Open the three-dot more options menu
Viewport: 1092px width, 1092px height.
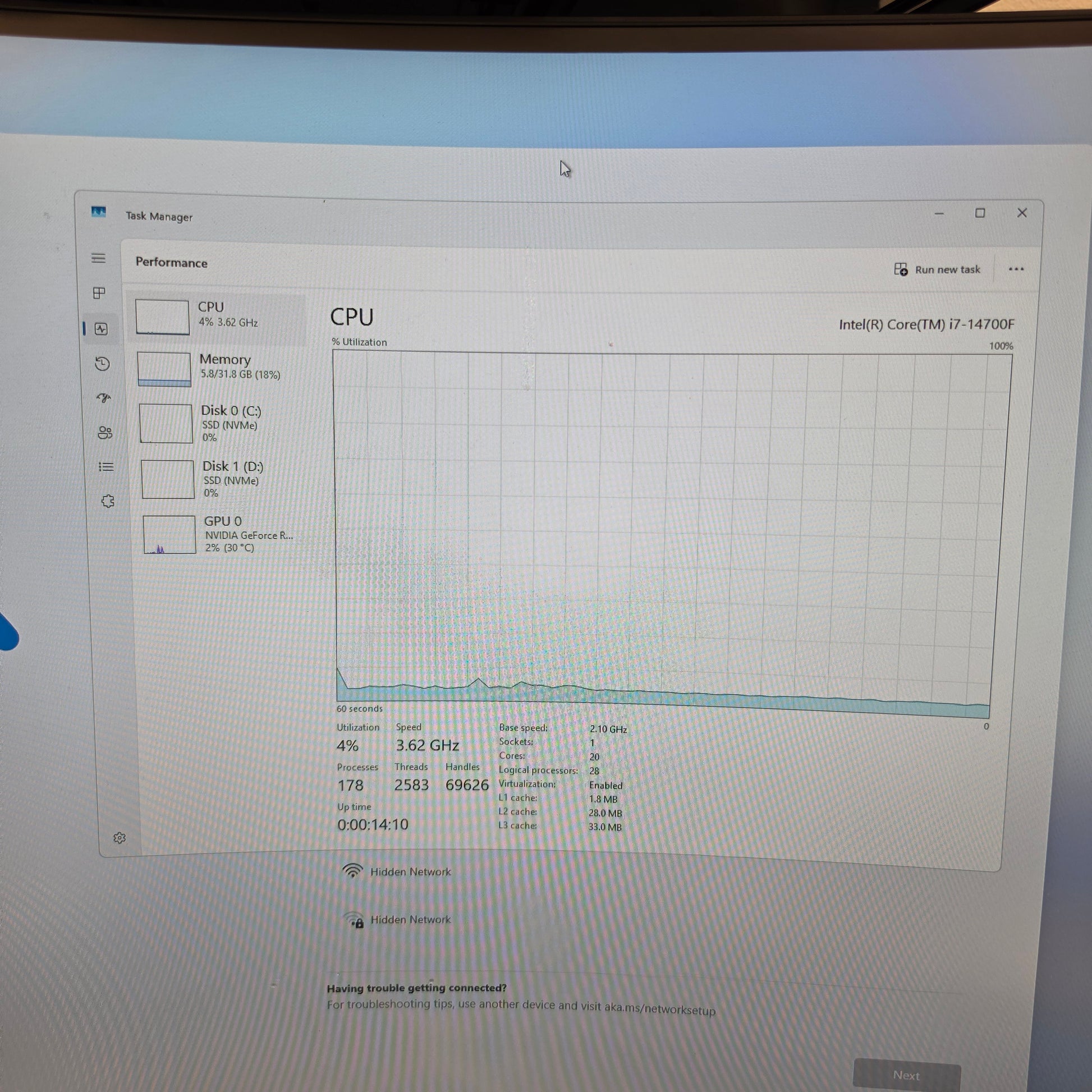[1016, 269]
